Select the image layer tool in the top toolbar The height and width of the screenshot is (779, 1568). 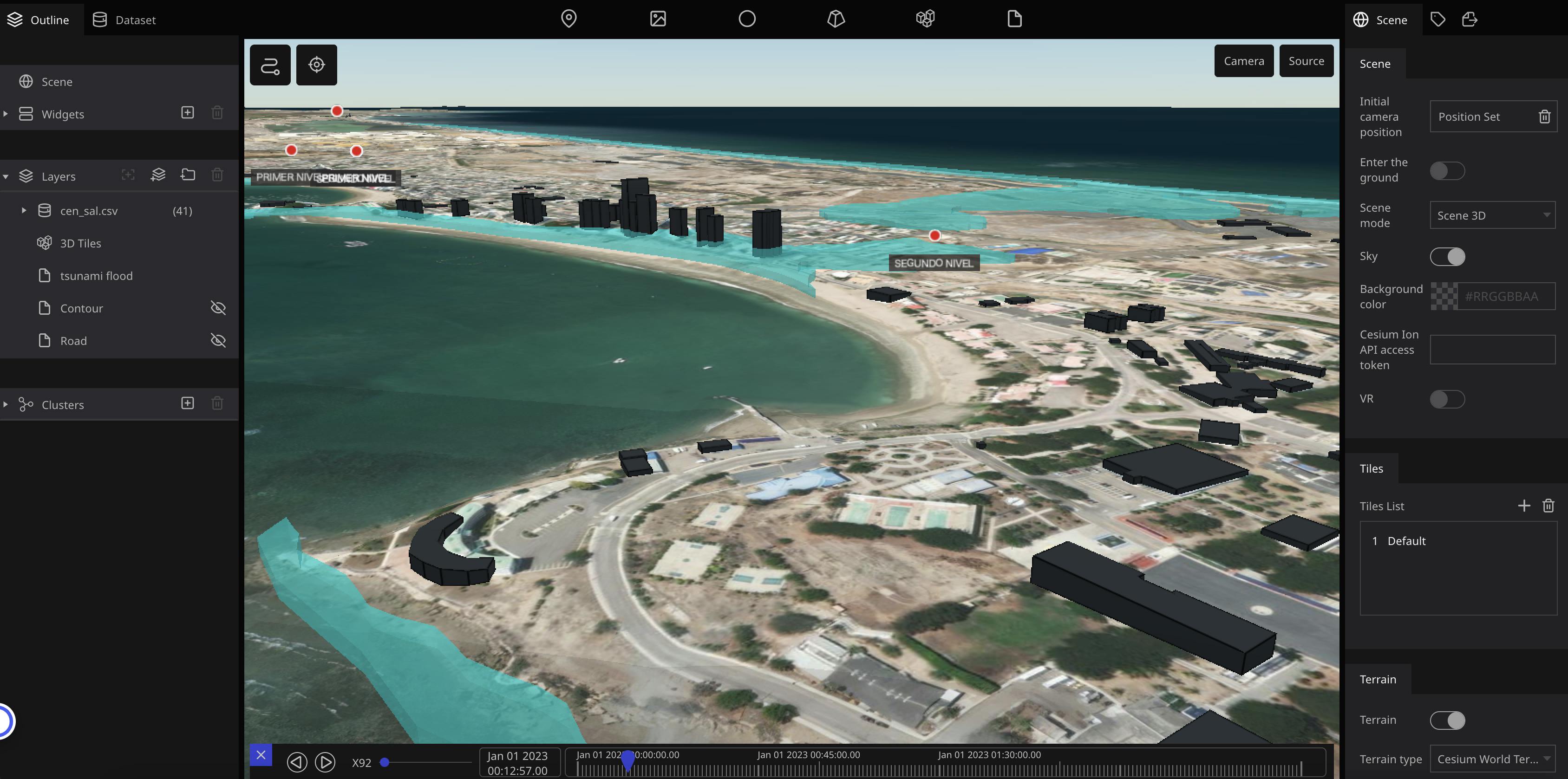coord(657,19)
